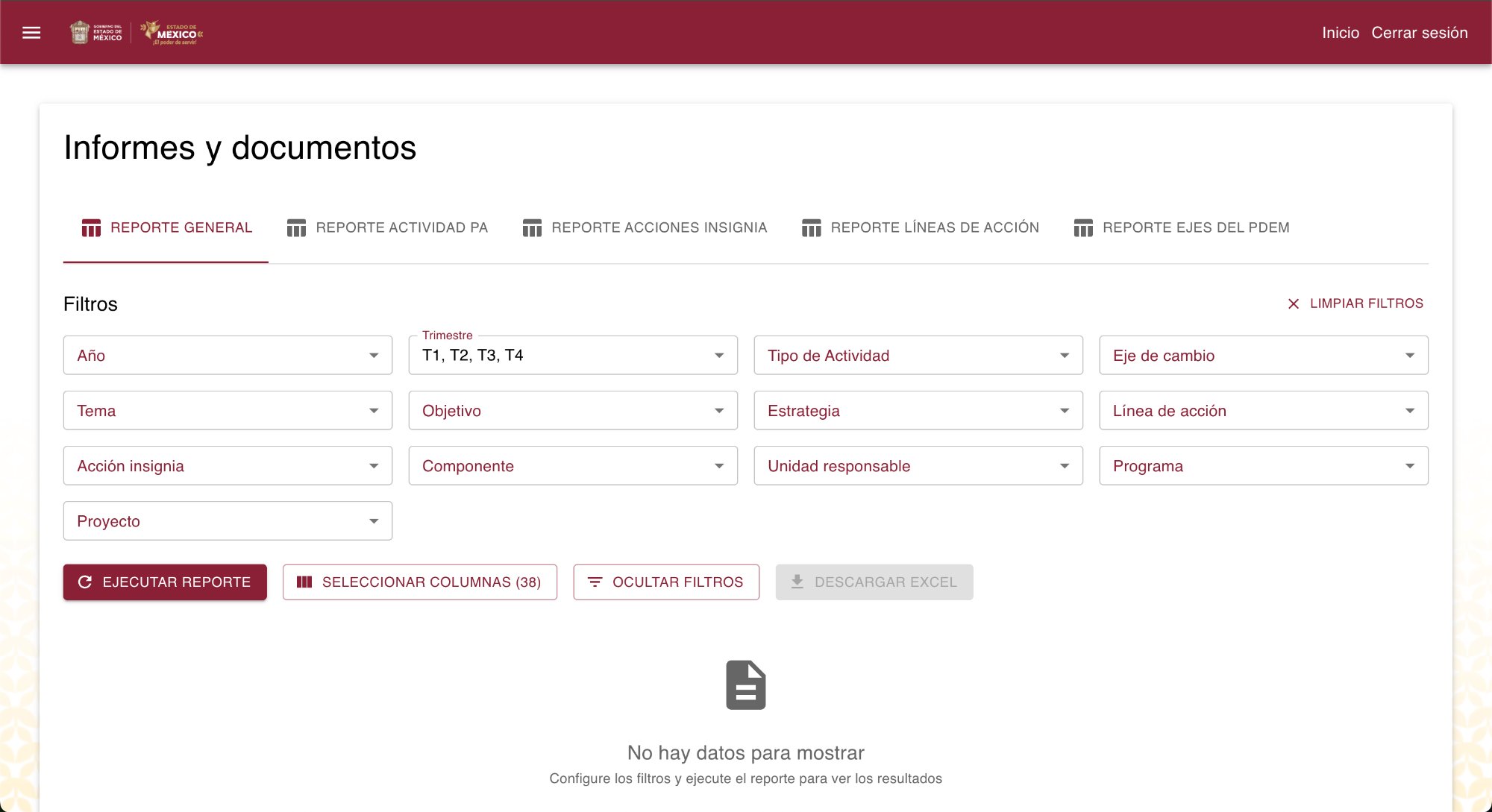Click the X icon next to Limpiar Filtros
This screenshot has width=1492, height=812.
(1294, 304)
